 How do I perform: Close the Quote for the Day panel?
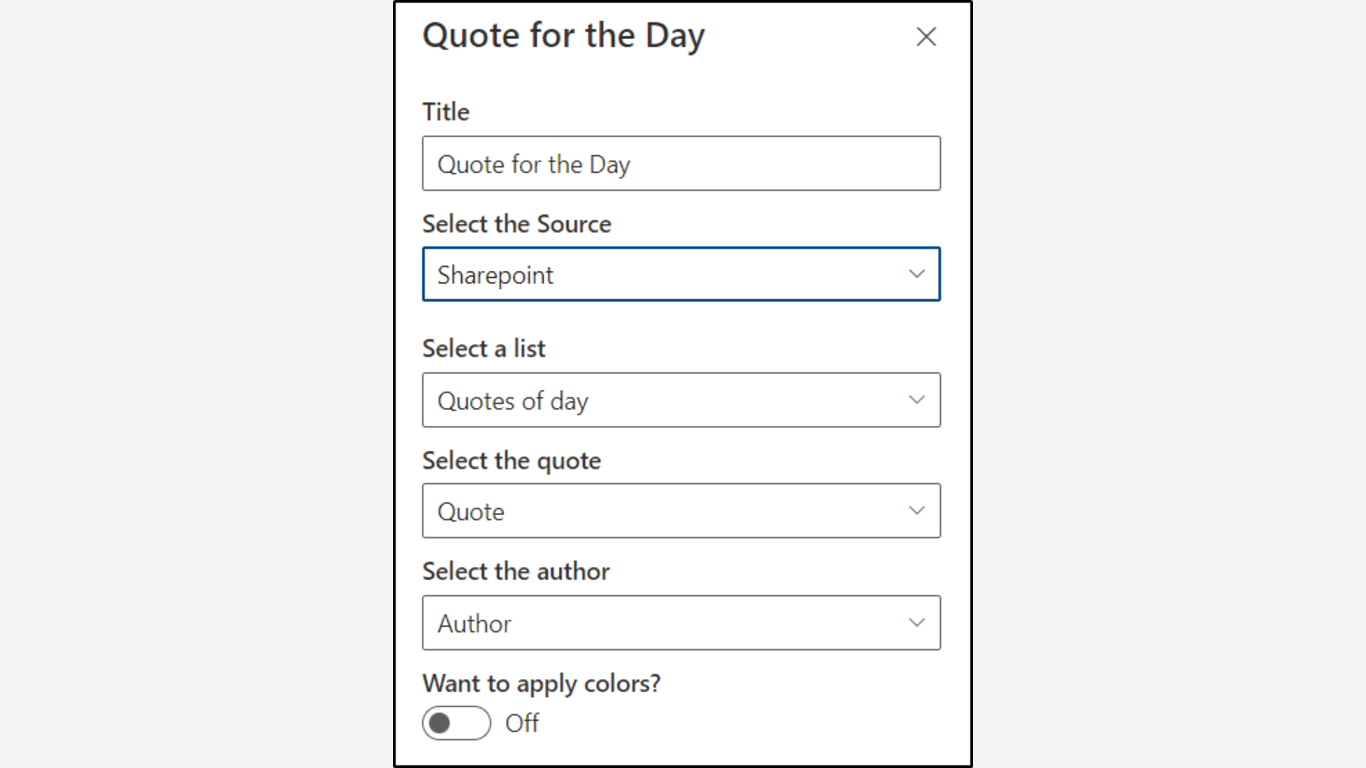[926, 37]
